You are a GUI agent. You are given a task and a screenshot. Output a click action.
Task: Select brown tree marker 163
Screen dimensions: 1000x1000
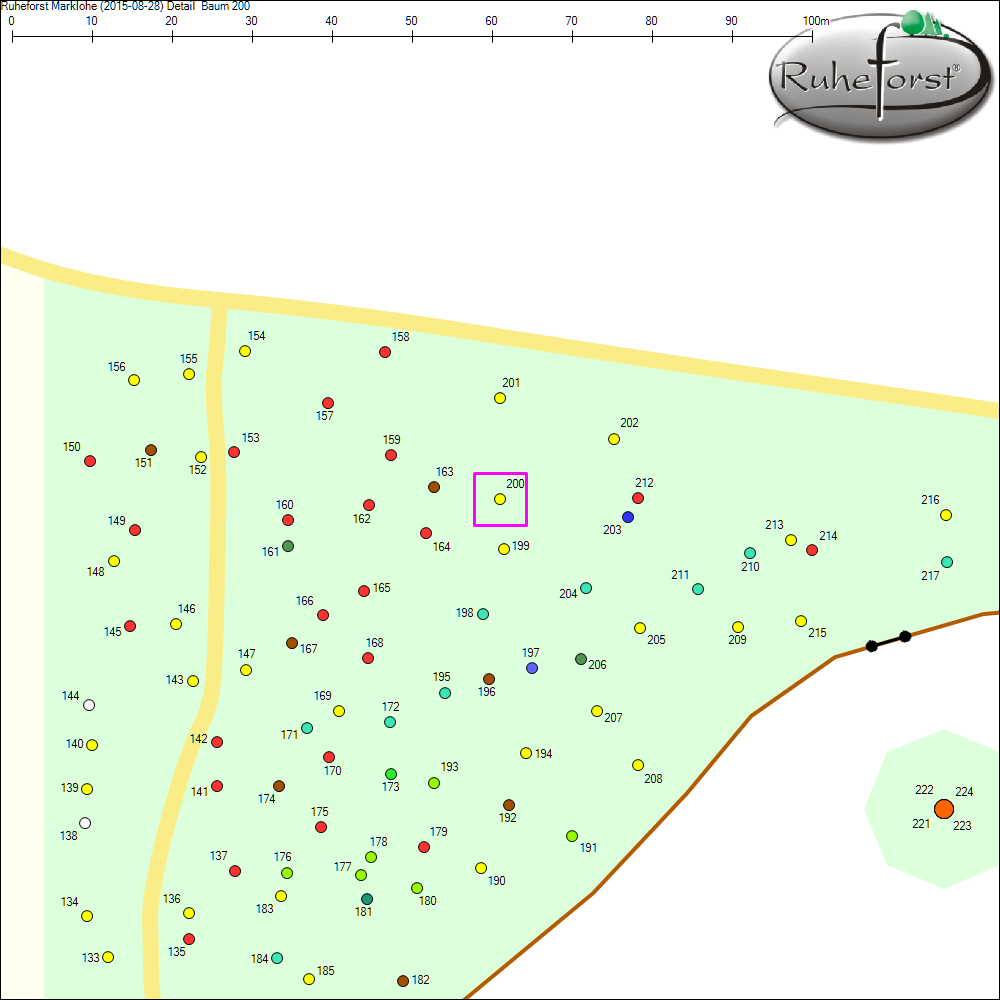coord(434,487)
